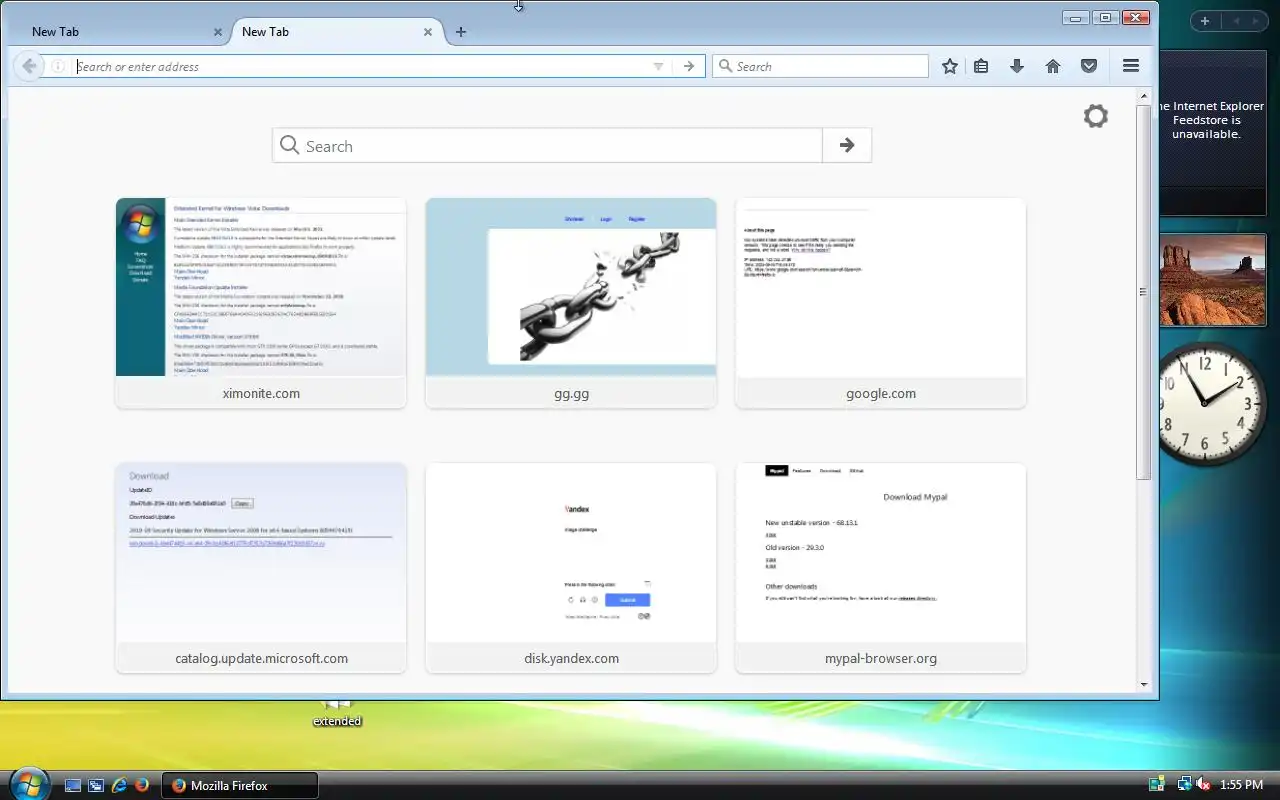Click Switch between windows quick launch icon
The height and width of the screenshot is (800, 1280).
click(96, 786)
